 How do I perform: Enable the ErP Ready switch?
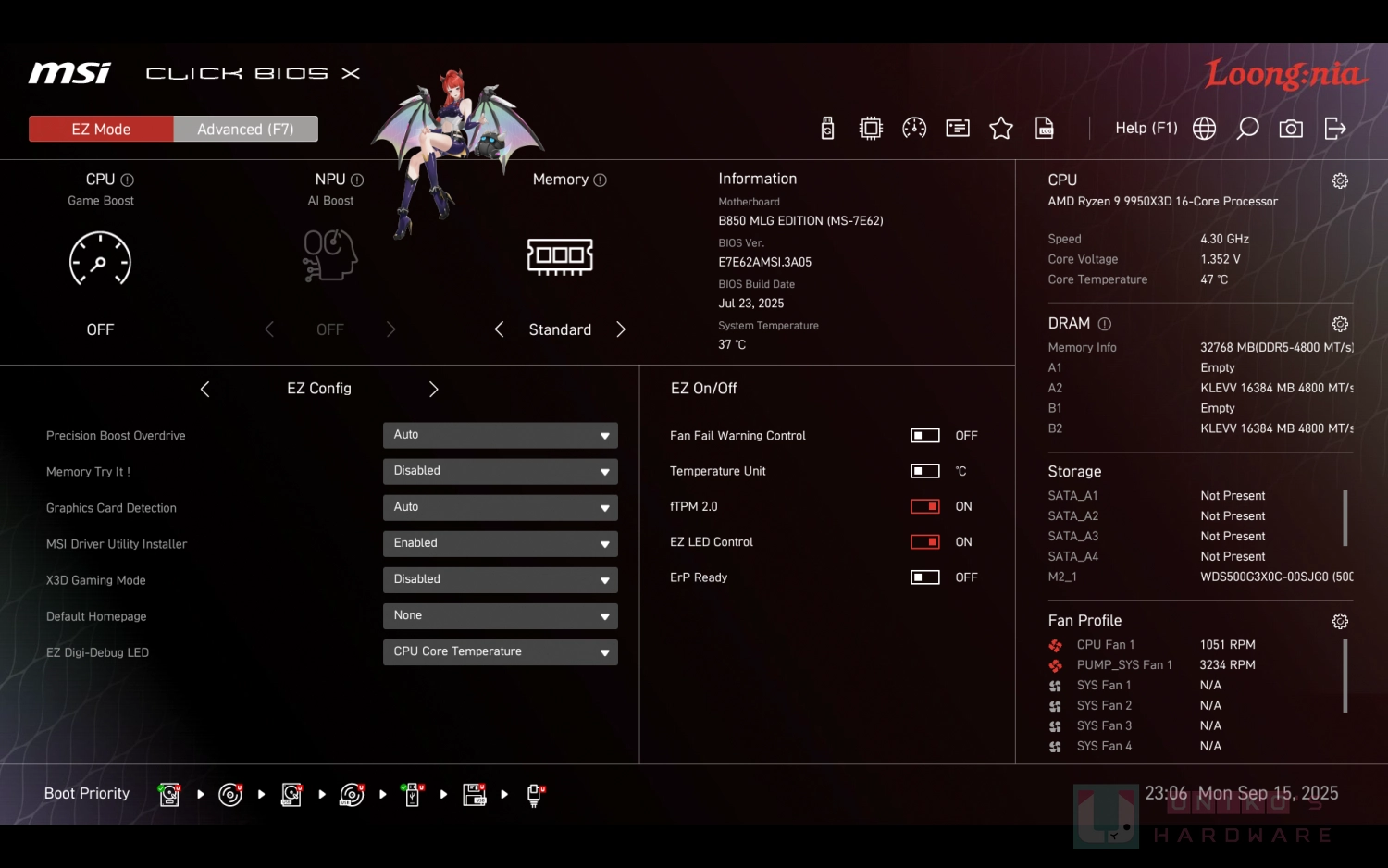(925, 577)
